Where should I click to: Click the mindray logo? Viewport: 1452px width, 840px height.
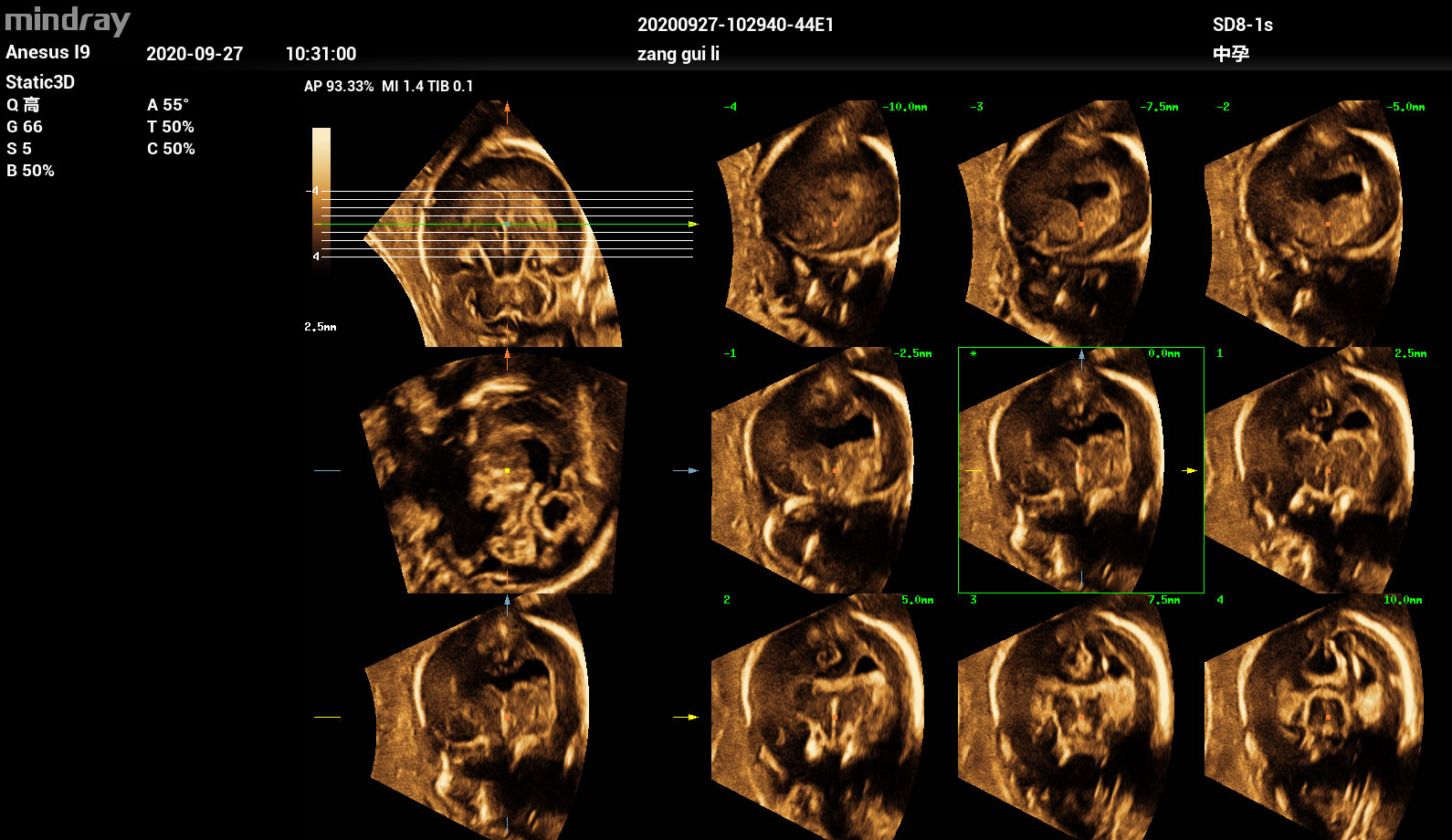[x=68, y=20]
